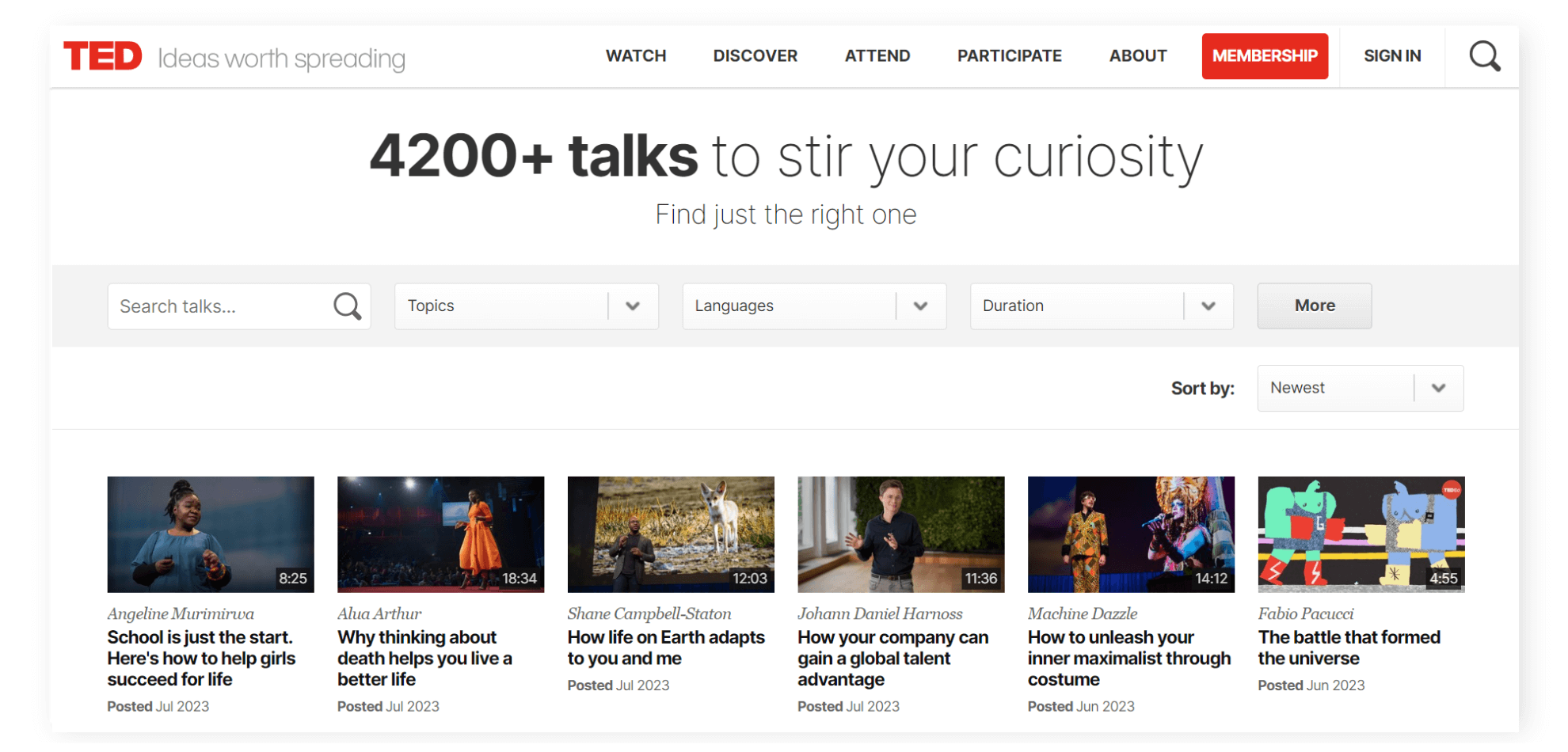Open site search magnifier in header
This screenshot has width=1568, height=752.
1484,56
